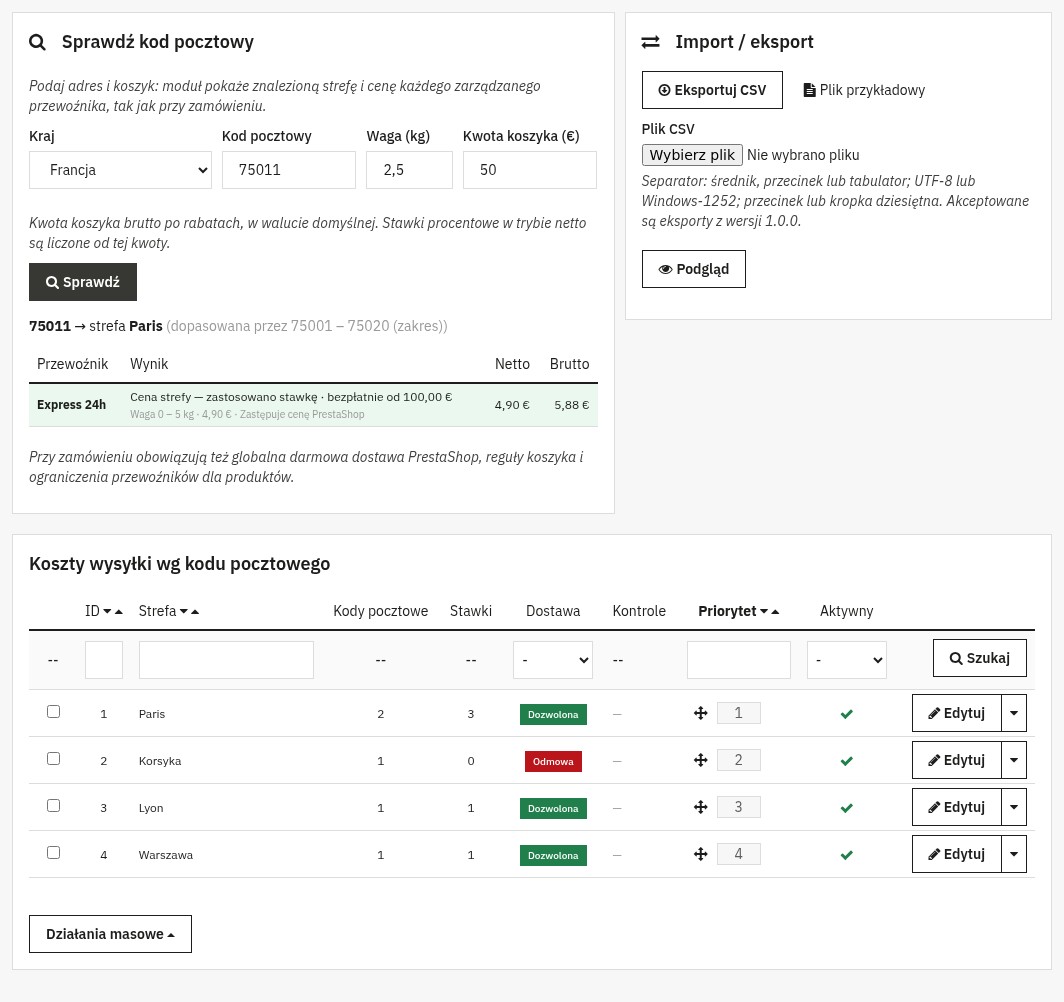
Task: Edit the Warszawa zone row
Action: click(956, 853)
